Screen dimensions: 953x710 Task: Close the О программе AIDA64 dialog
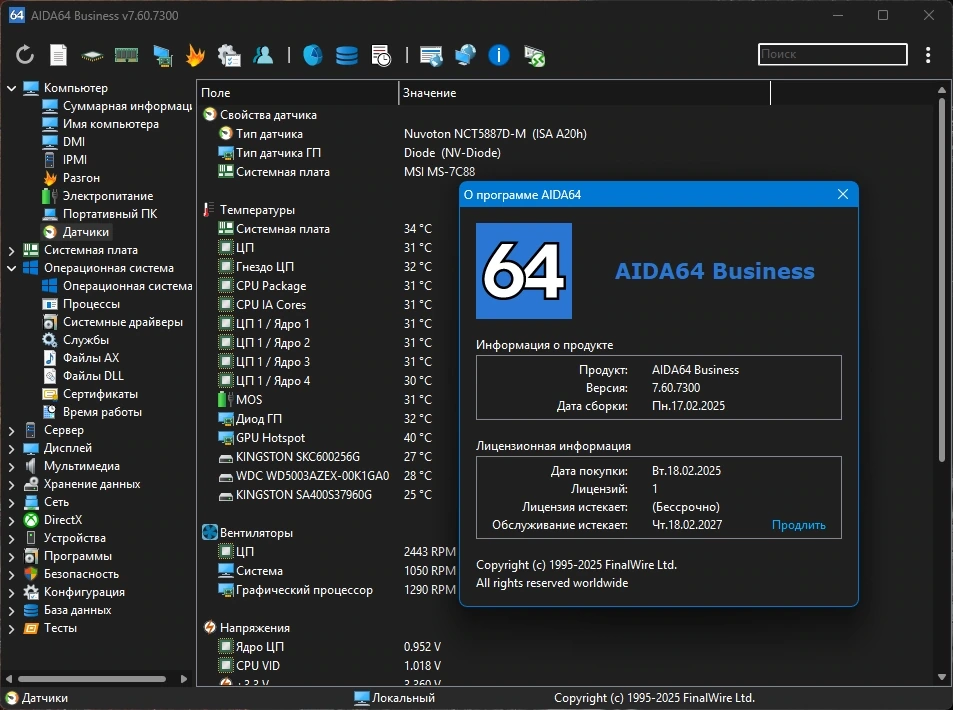842,194
